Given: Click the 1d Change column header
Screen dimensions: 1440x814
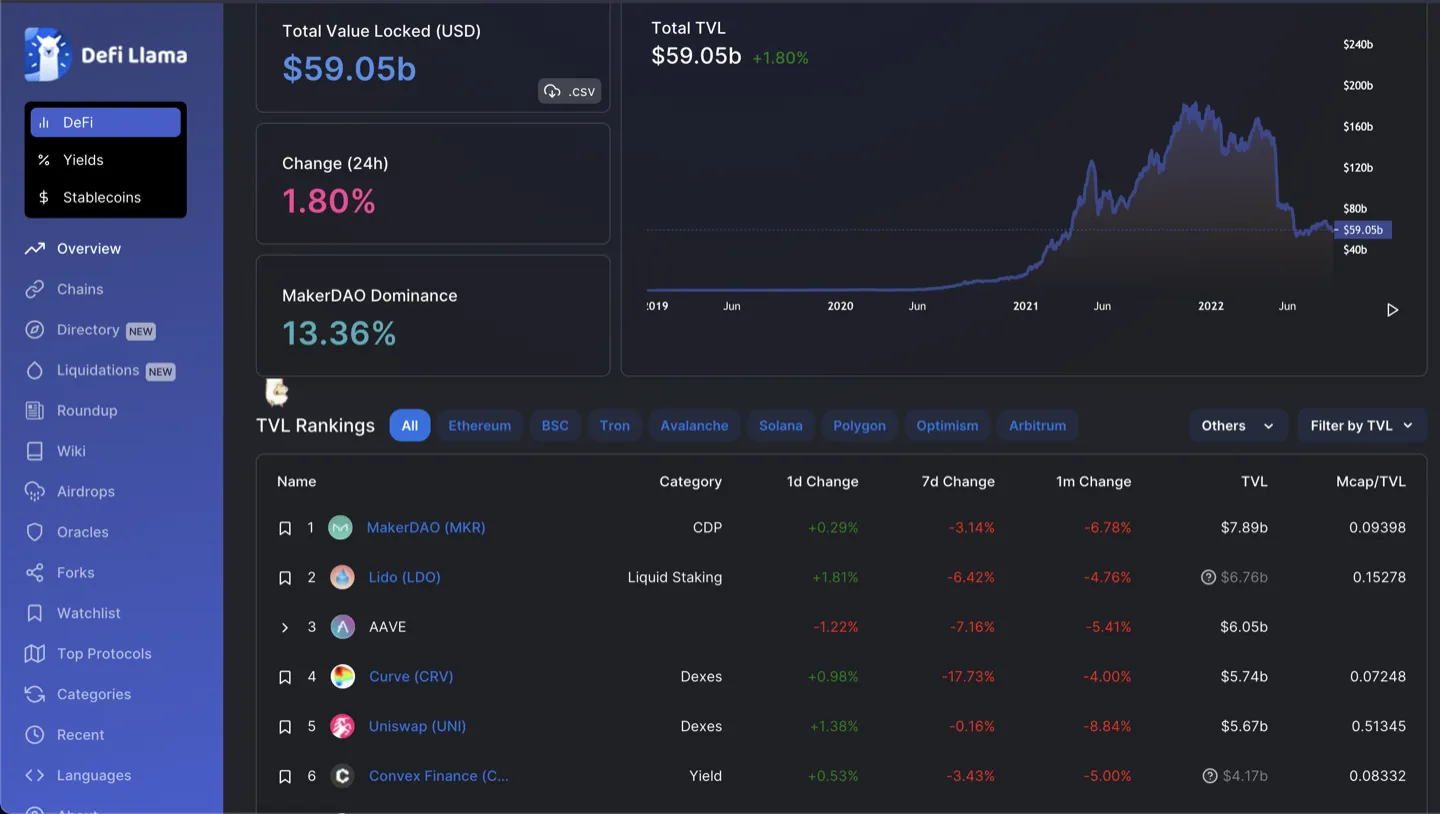Looking at the screenshot, I should tap(822, 481).
